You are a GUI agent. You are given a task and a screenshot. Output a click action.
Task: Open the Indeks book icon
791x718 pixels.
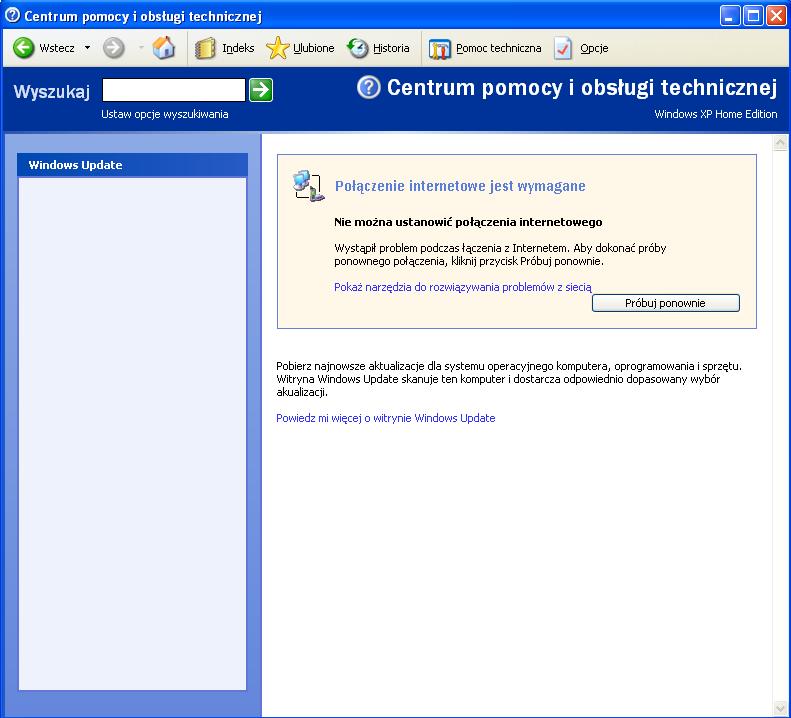[x=205, y=48]
